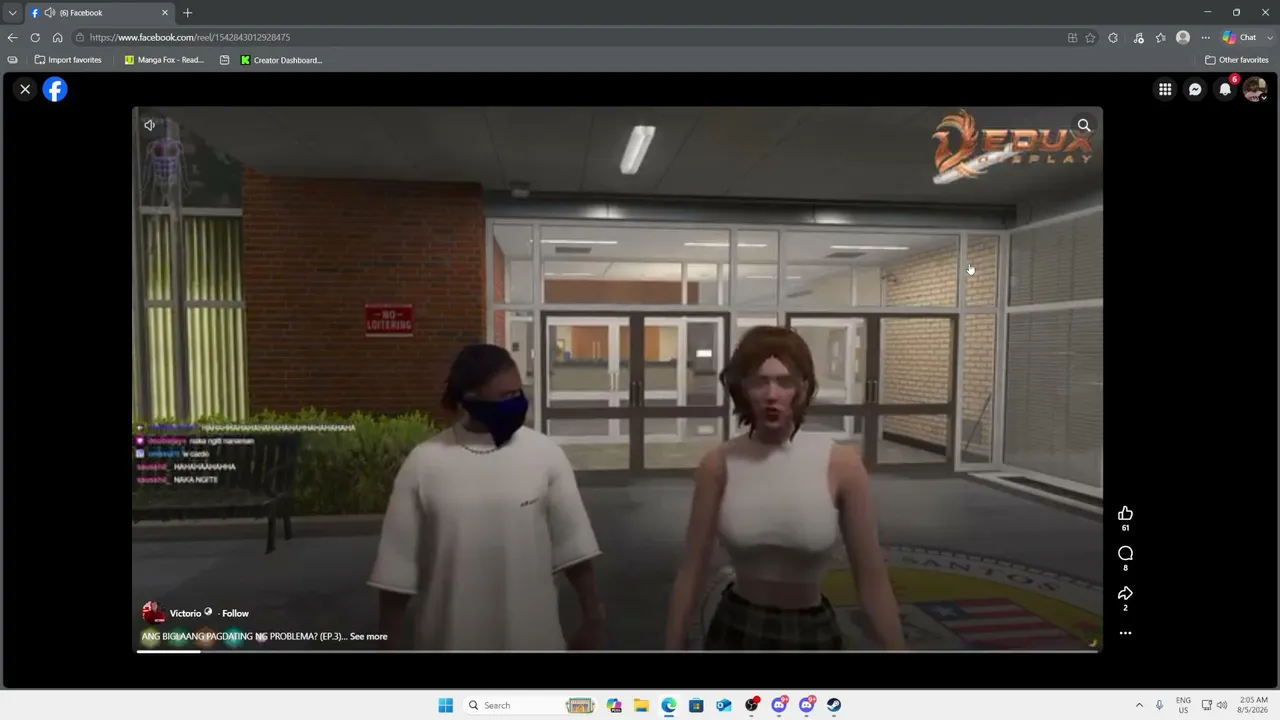Open the taskbar volume control
Screen dimensions: 1280x720
point(1222,705)
